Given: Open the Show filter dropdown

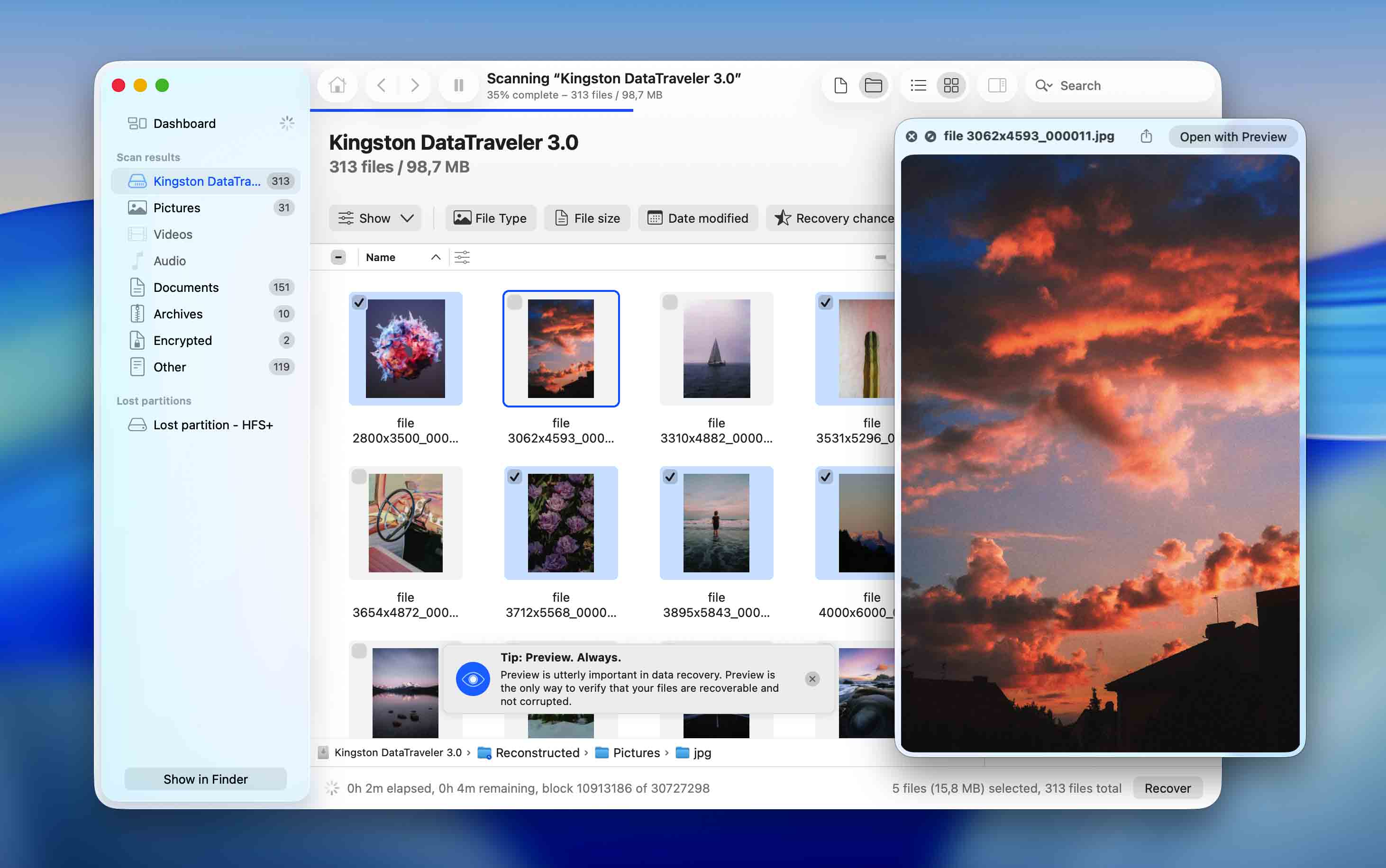Looking at the screenshot, I should pos(375,218).
